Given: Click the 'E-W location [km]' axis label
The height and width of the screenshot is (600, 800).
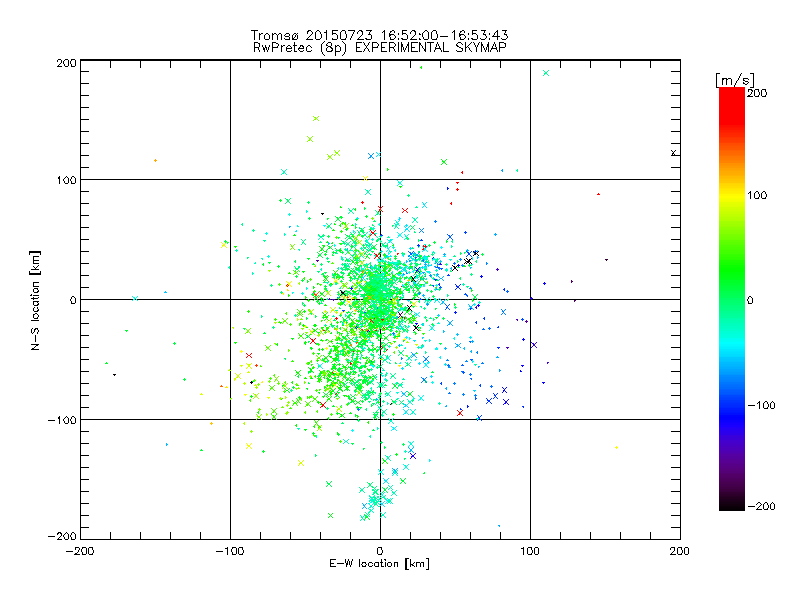Looking at the screenshot, I should [x=379, y=564].
